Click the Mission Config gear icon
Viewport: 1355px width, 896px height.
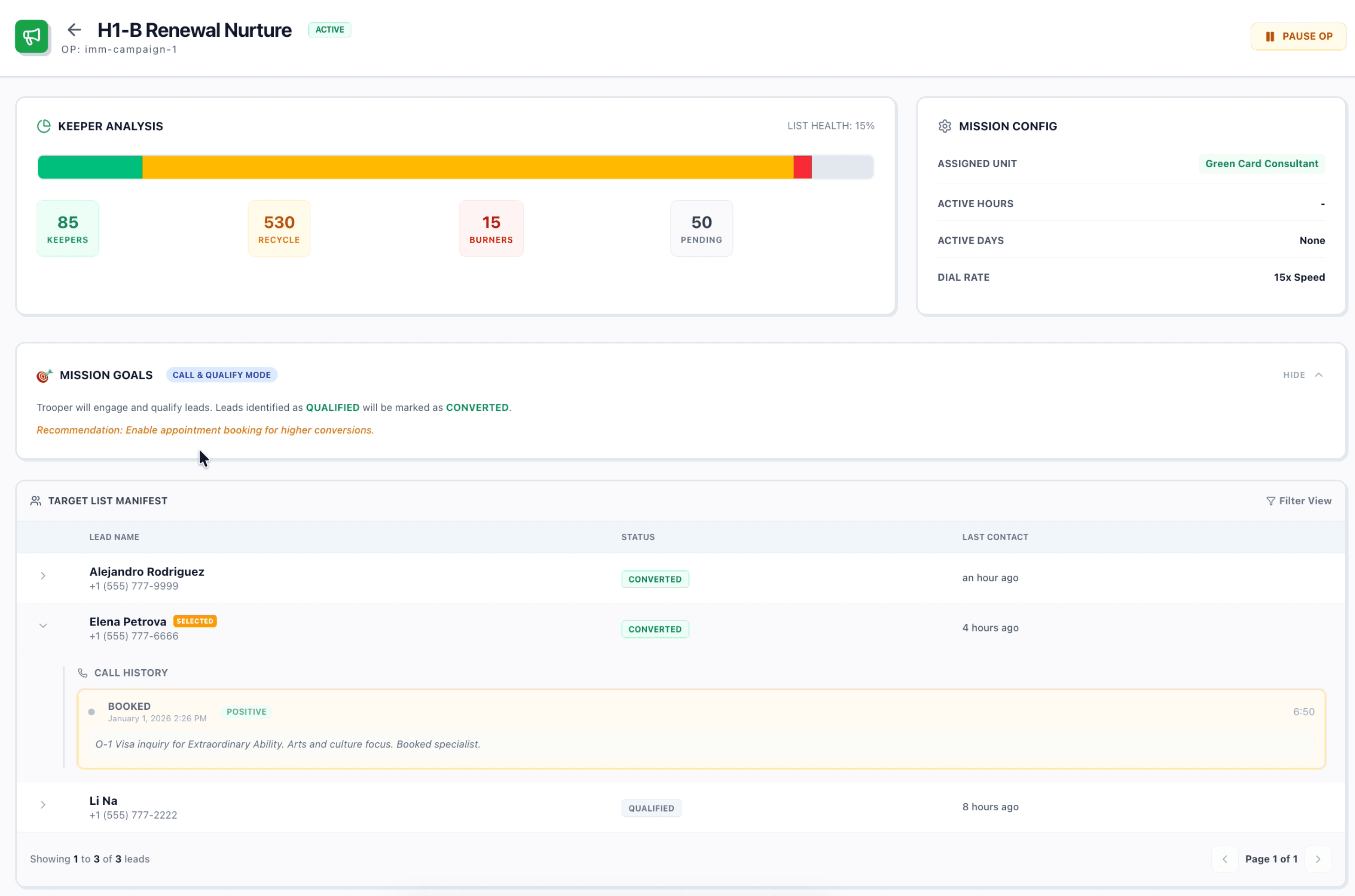click(x=944, y=126)
